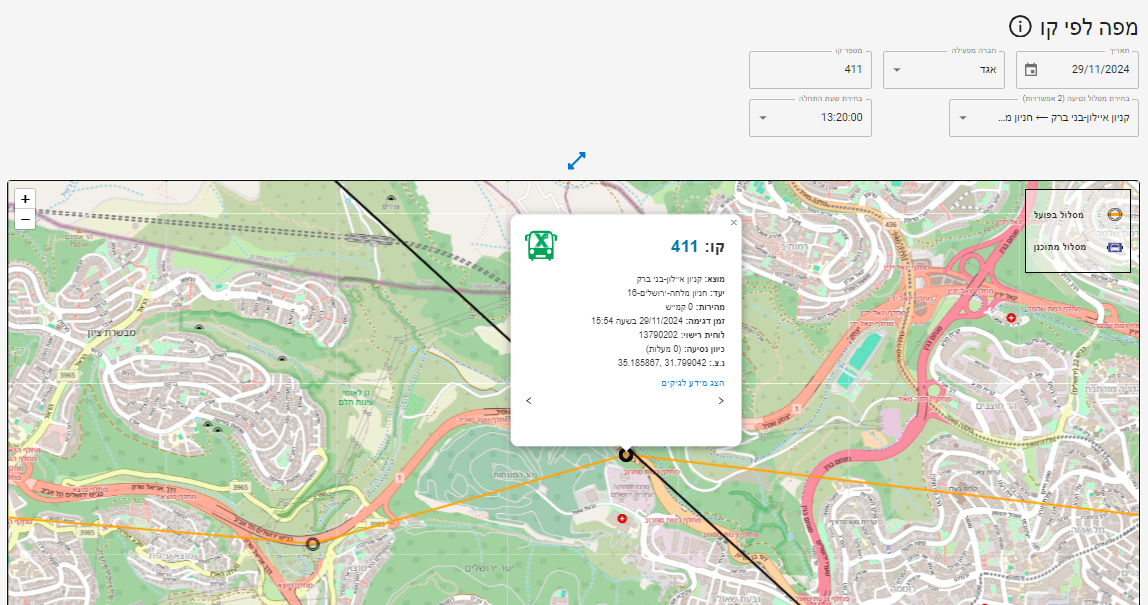Image resolution: width=1148 pixels, height=605 pixels.
Task: Open the start time dropdown showing 13:20:00
Action: point(810,117)
